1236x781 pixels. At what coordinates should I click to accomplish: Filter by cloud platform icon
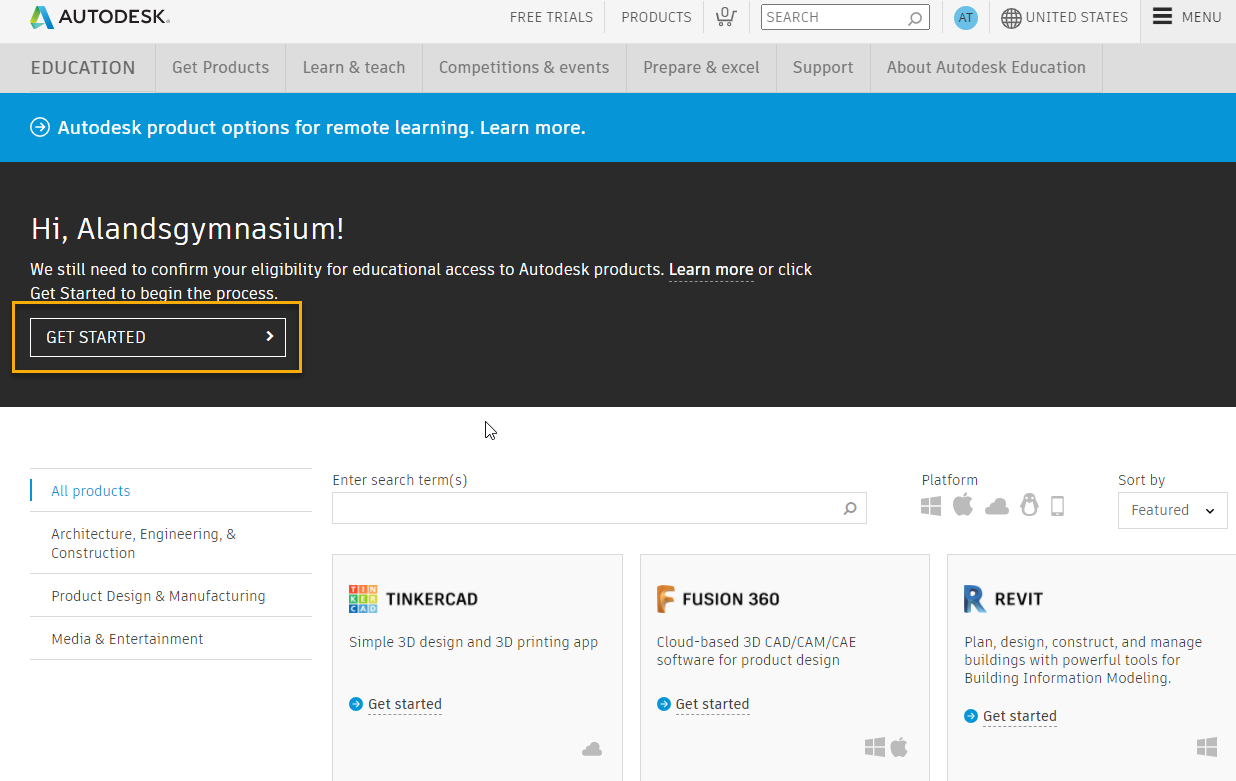(997, 507)
